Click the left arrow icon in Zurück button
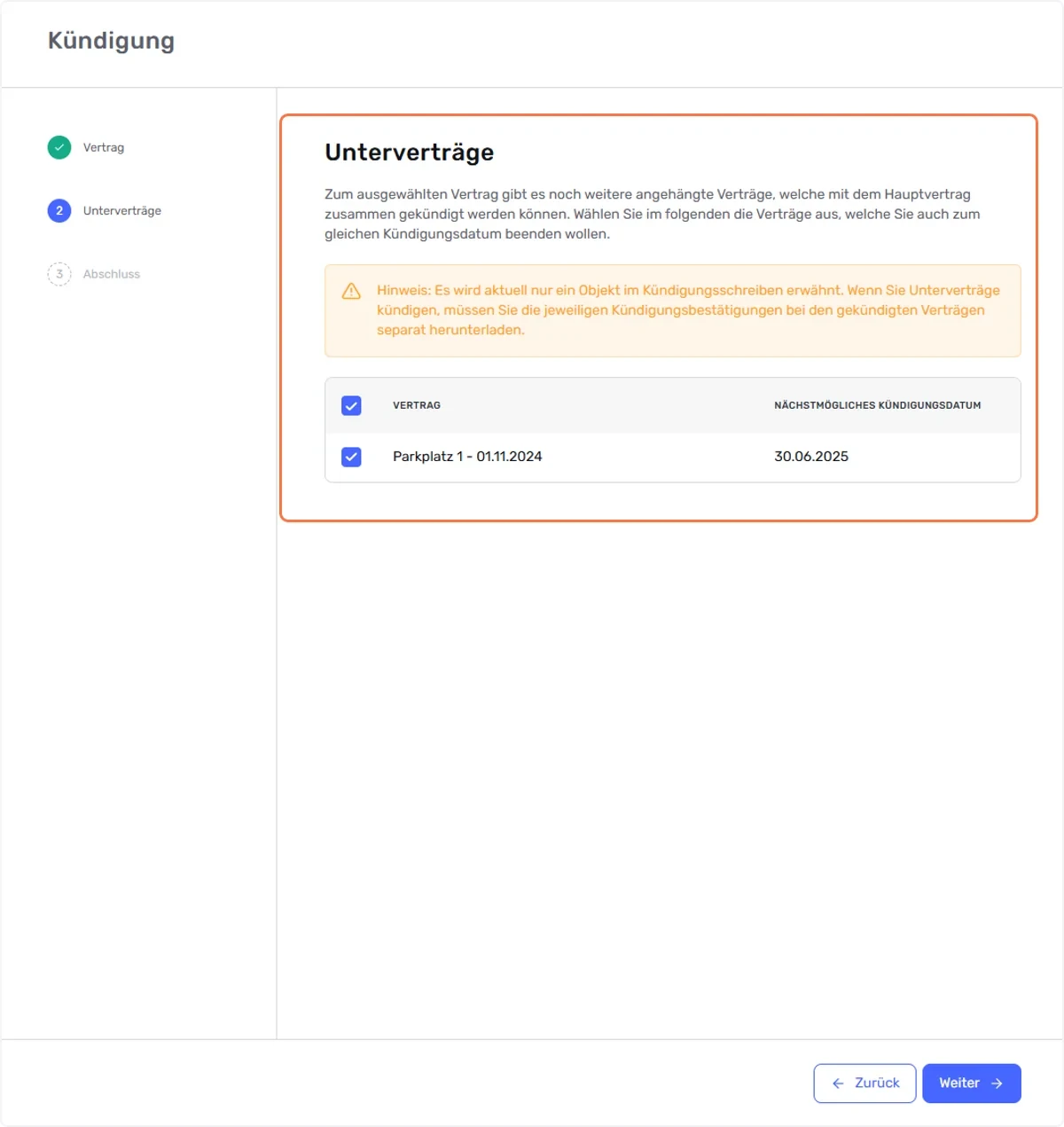Image resolution: width=1064 pixels, height=1127 pixels. click(838, 1084)
